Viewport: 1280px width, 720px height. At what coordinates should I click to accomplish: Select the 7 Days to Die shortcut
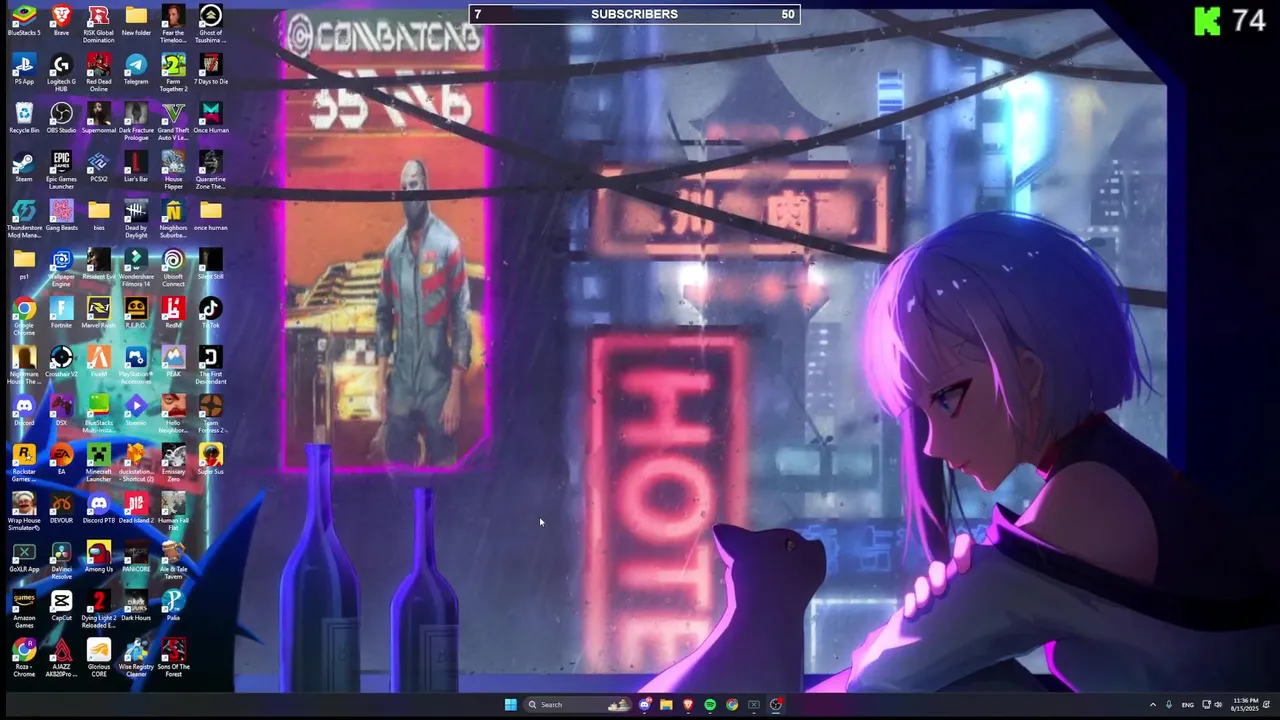[x=210, y=70]
